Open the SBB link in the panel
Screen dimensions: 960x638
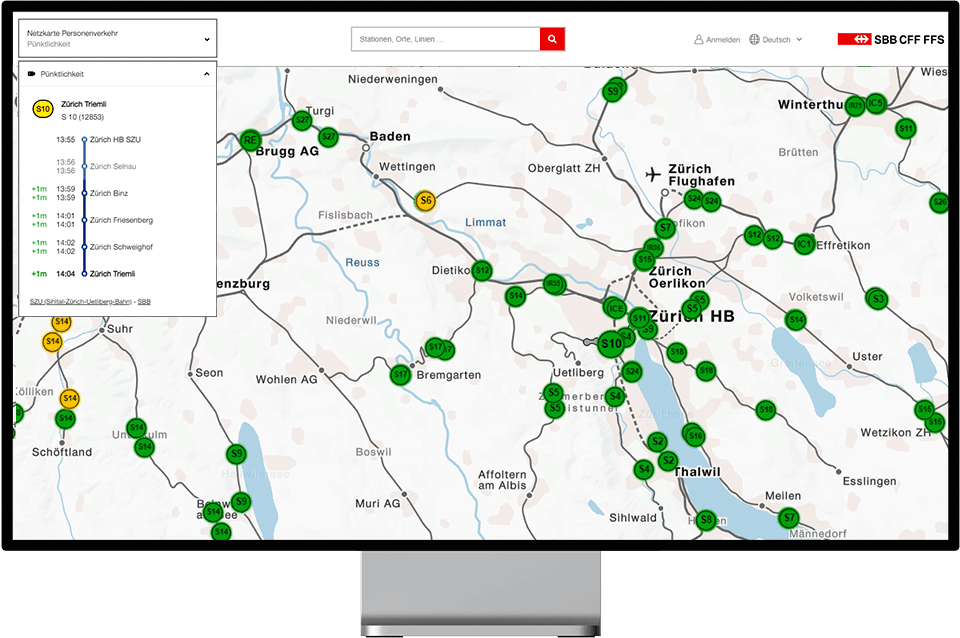coord(143,300)
